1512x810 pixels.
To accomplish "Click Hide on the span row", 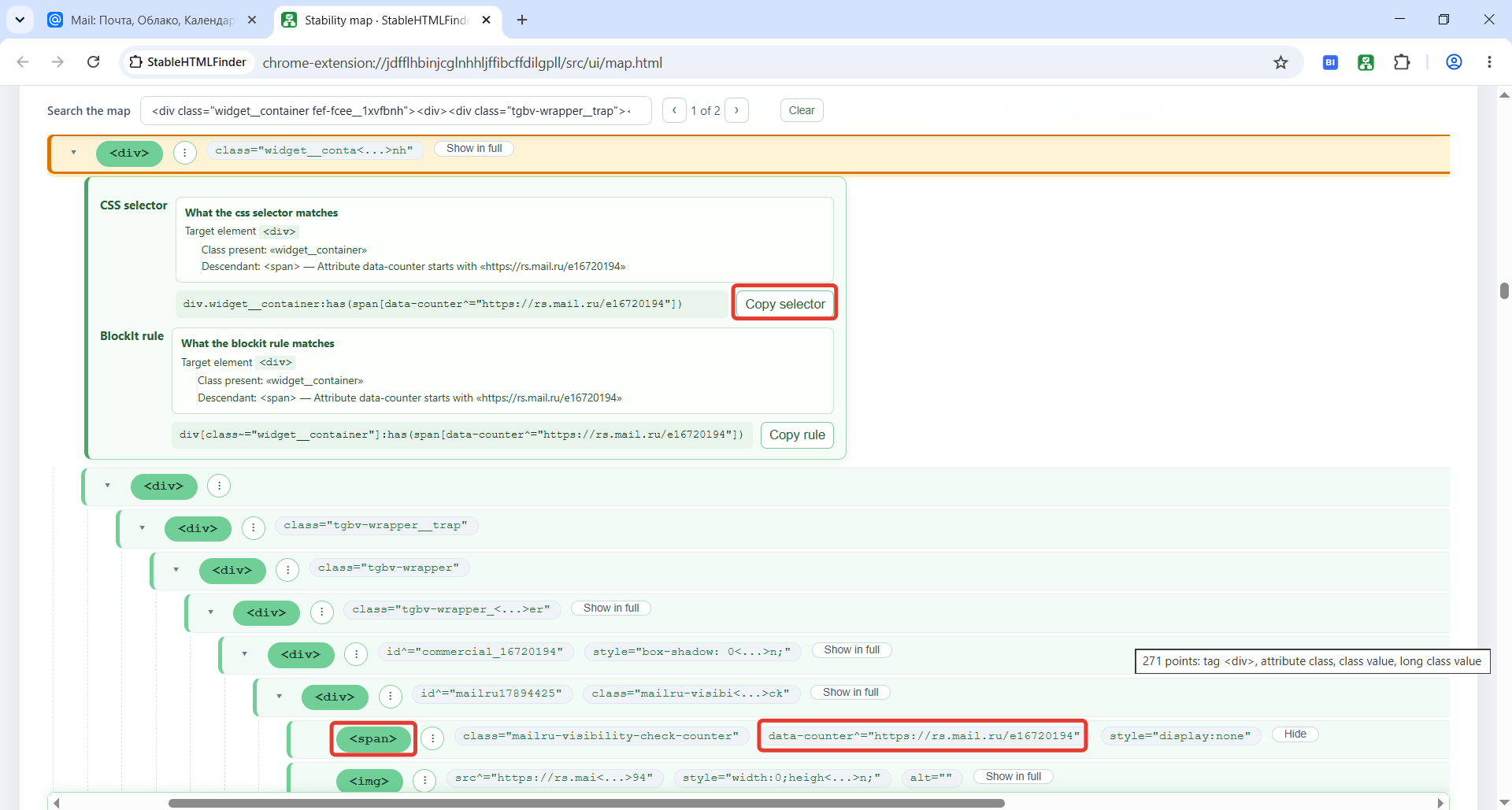I will click(x=1295, y=734).
